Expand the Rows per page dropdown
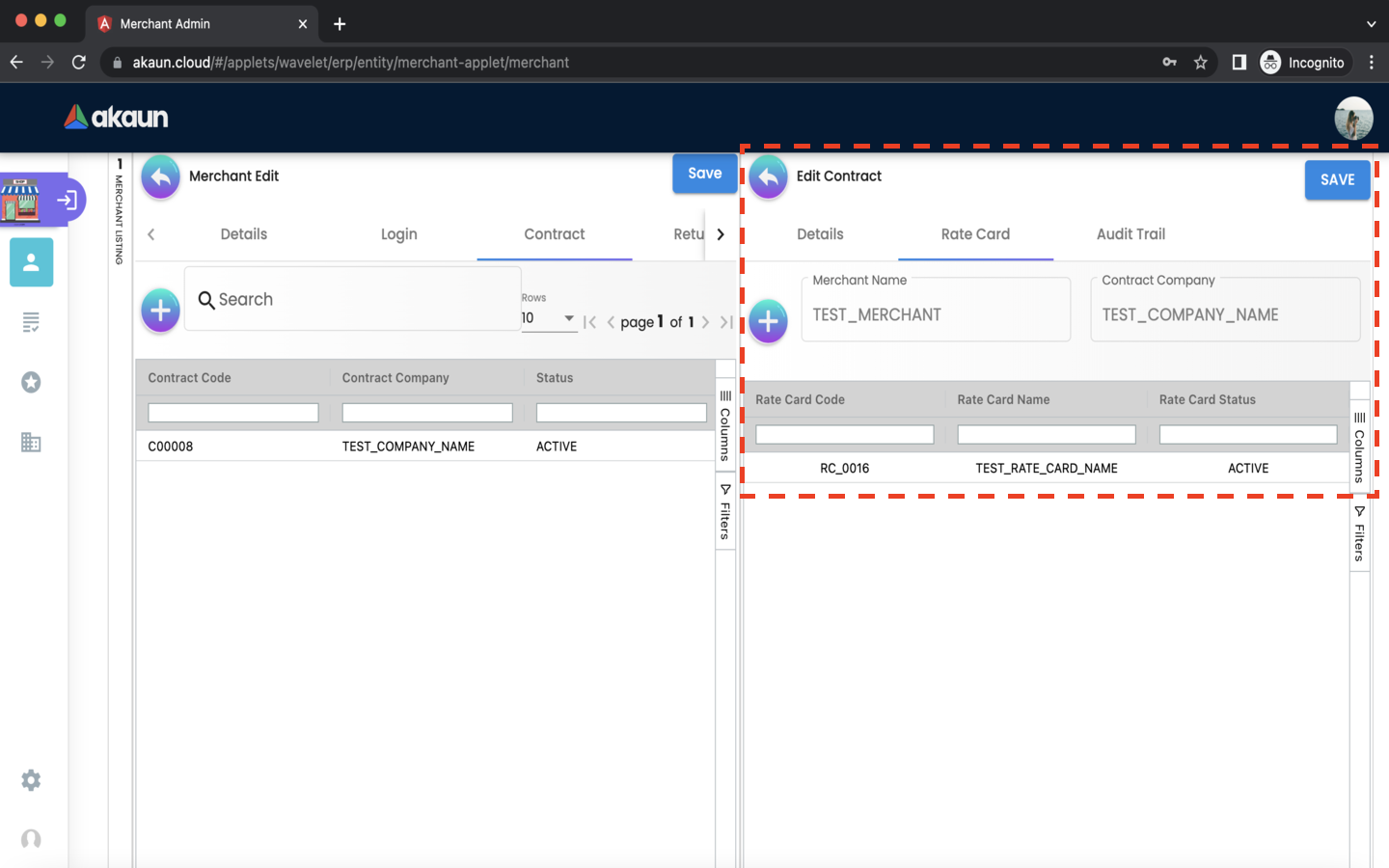 (x=549, y=318)
